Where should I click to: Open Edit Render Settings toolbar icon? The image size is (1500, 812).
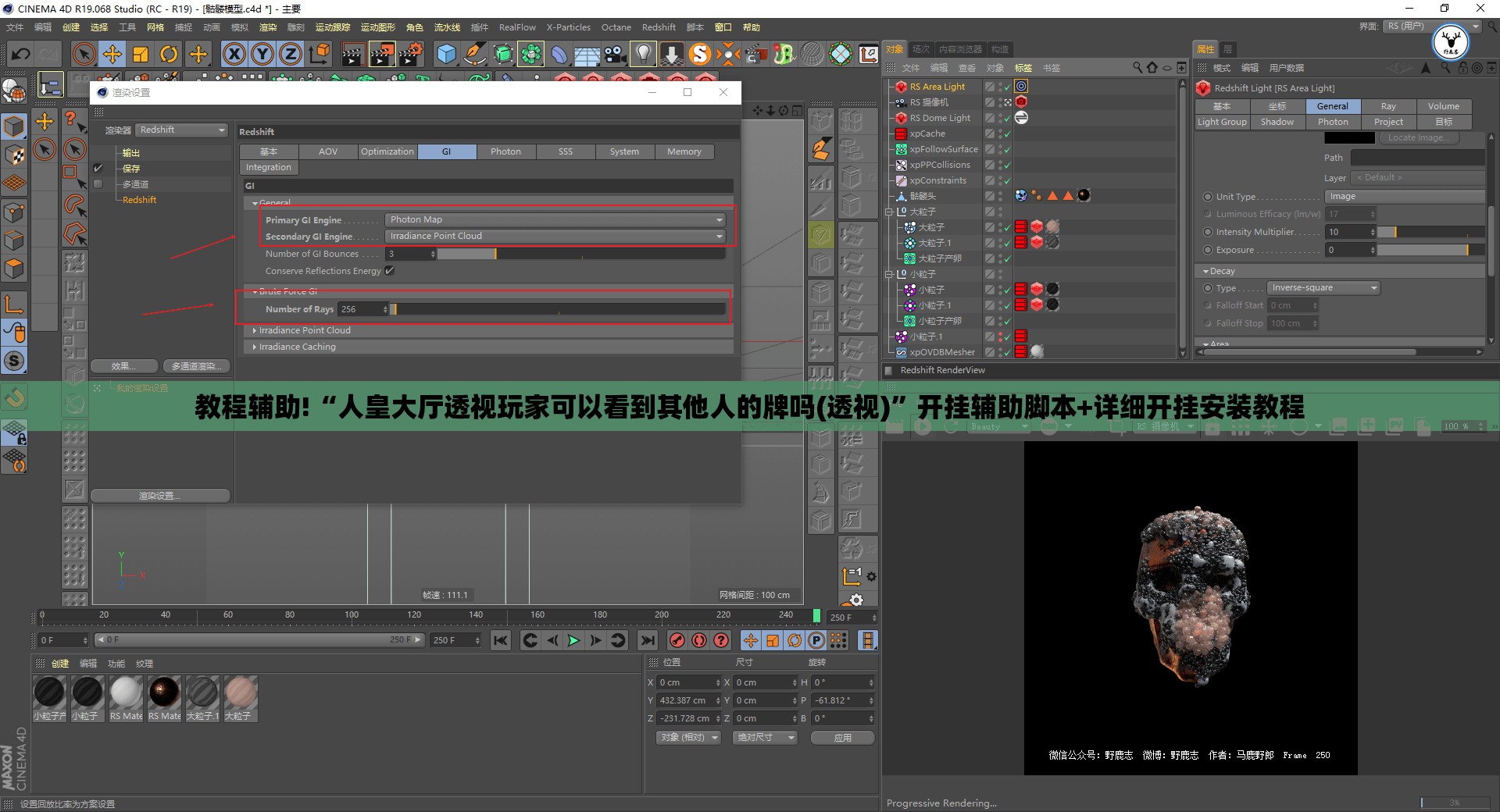tap(411, 54)
